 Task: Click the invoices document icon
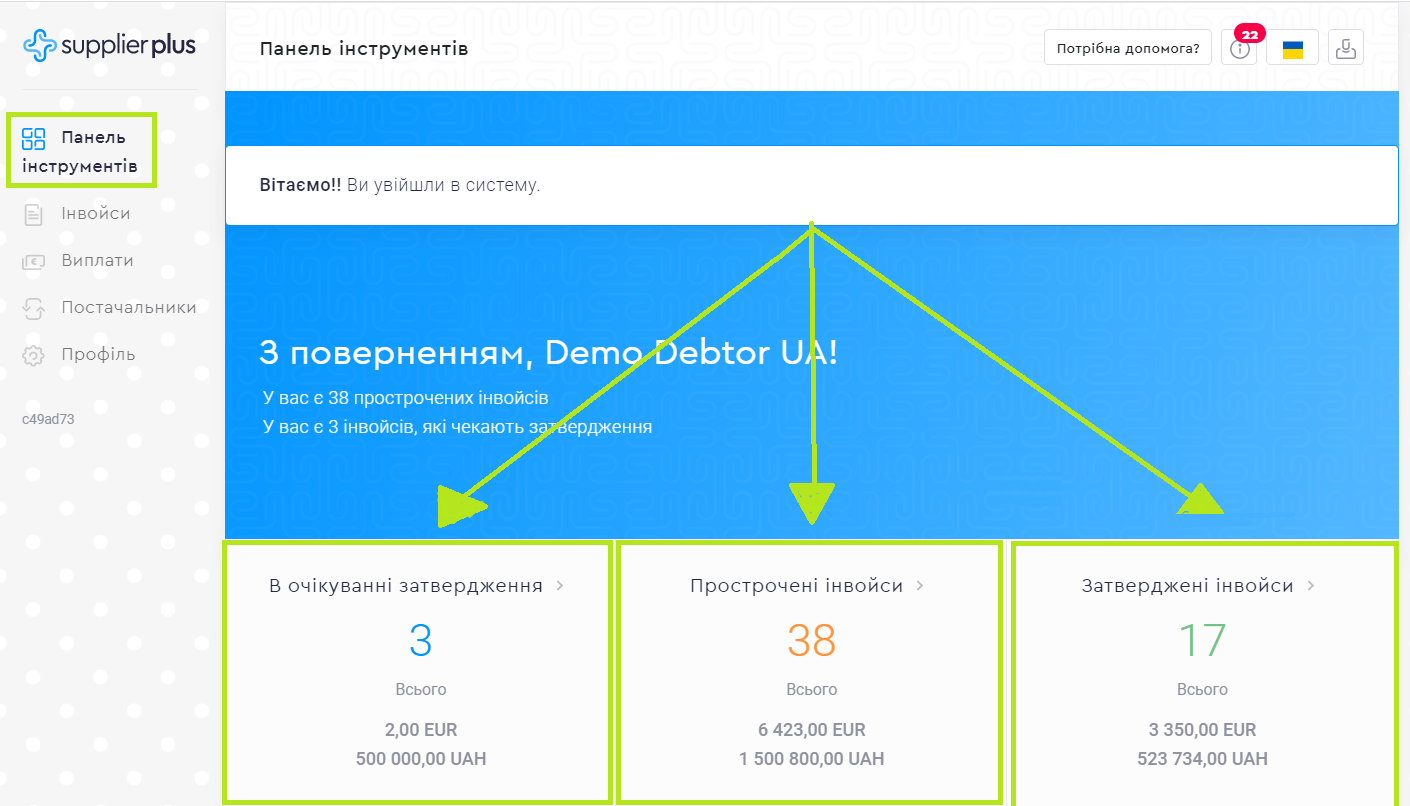click(x=34, y=214)
